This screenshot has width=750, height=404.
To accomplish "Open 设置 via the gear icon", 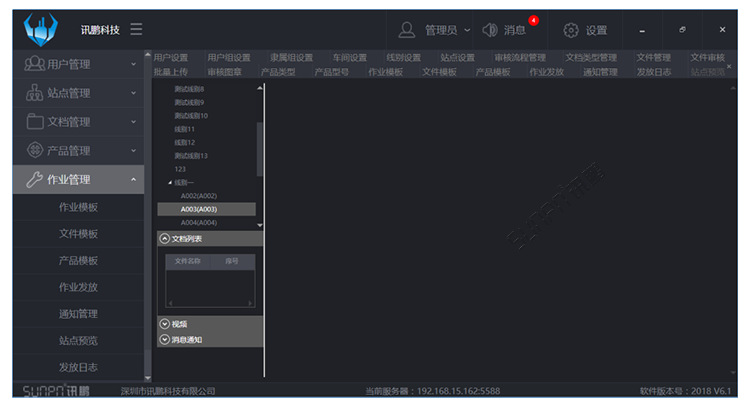I will [571, 30].
